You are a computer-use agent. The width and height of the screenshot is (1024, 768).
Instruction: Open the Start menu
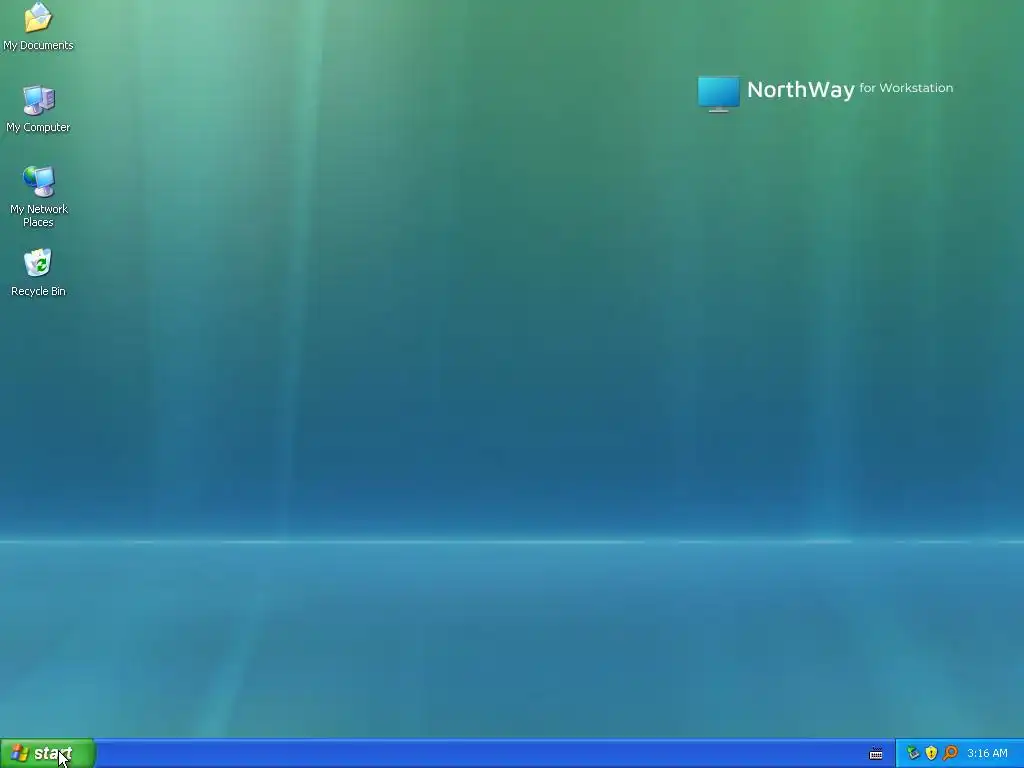tap(48, 754)
